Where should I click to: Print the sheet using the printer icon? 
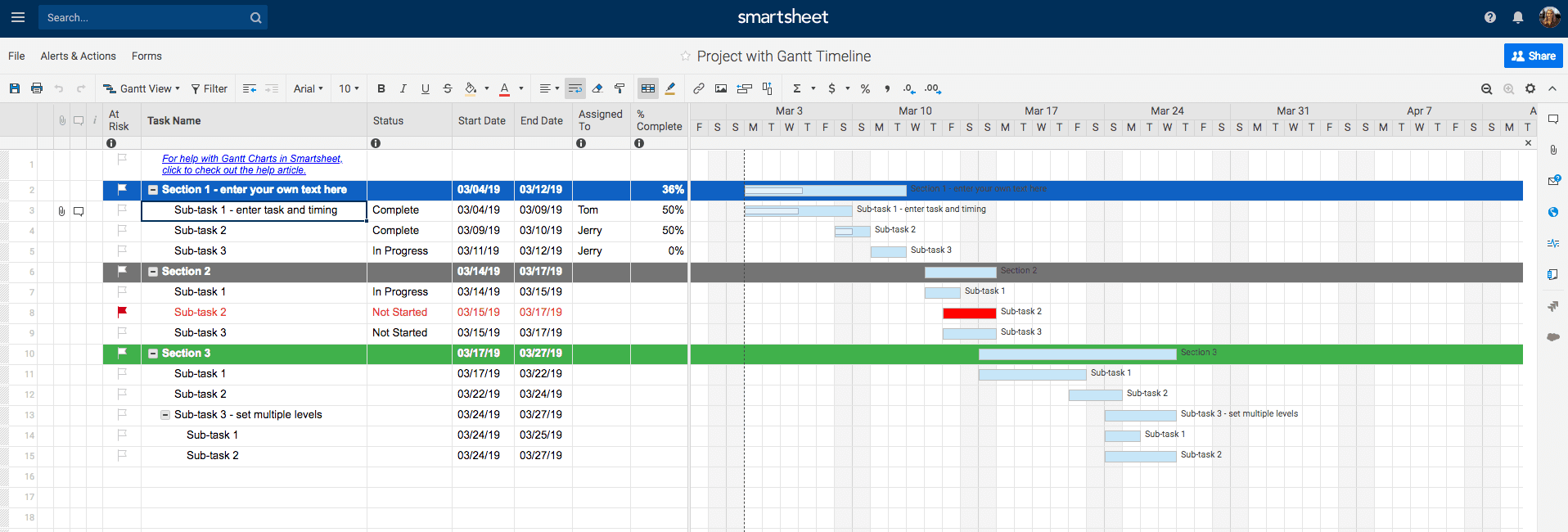37,88
